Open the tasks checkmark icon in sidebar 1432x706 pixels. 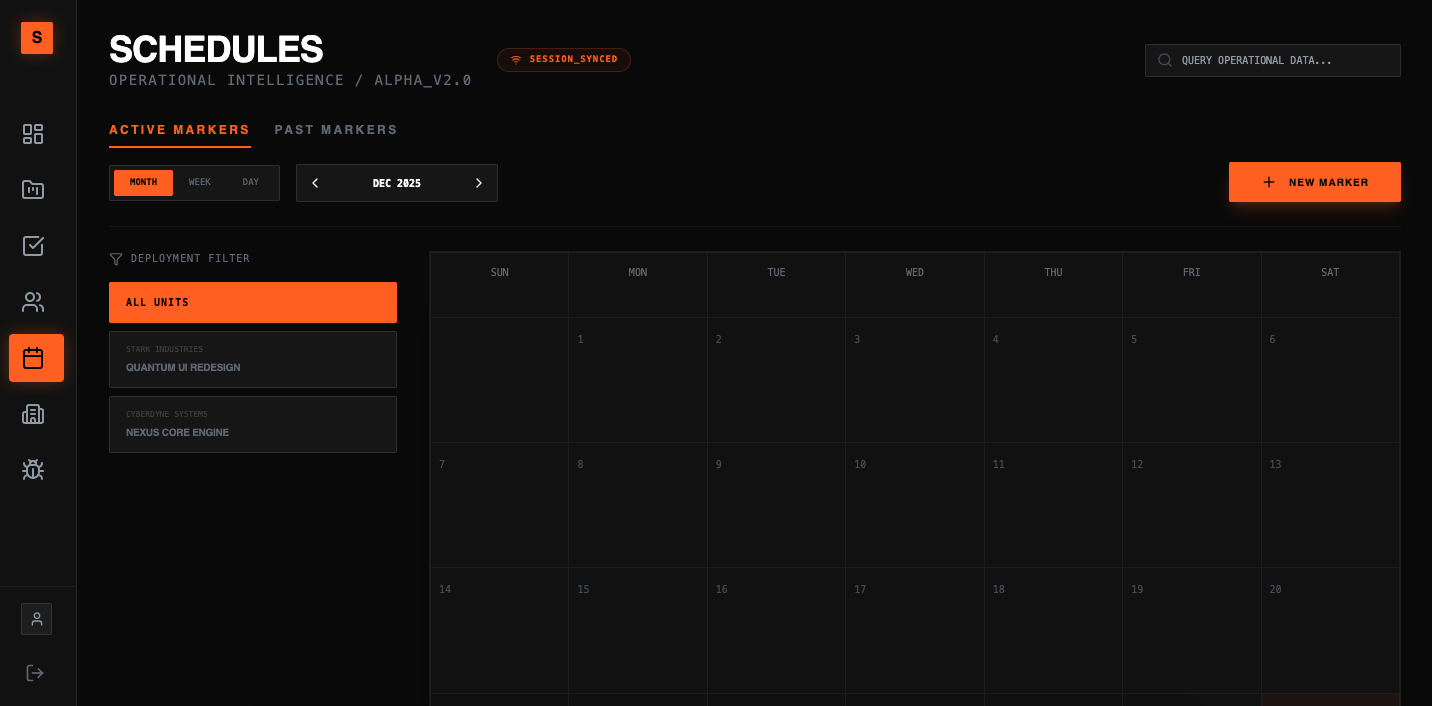coord(33,246)
